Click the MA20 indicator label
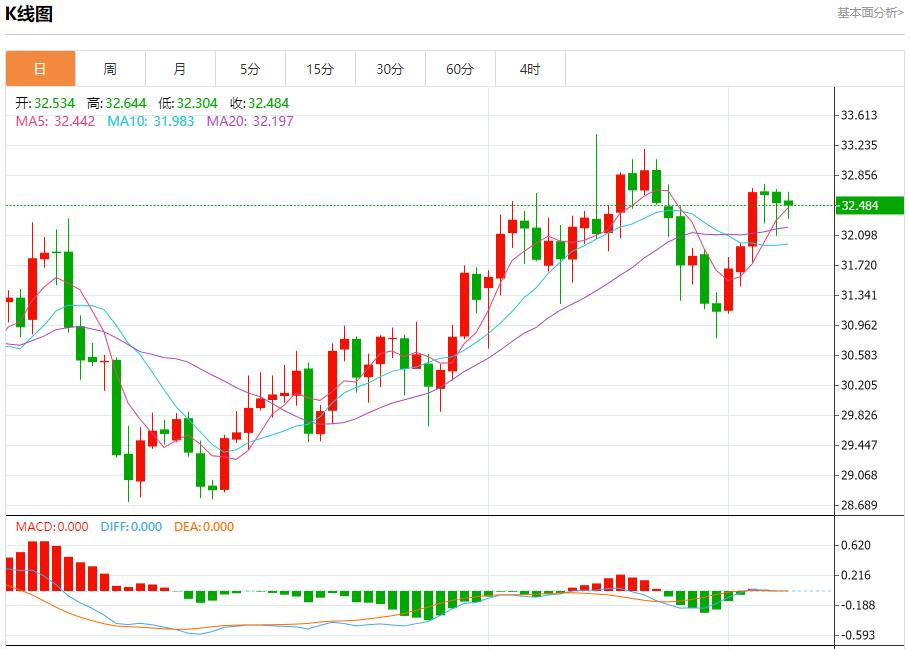The image size is (909, 649). tap(250, 121)
